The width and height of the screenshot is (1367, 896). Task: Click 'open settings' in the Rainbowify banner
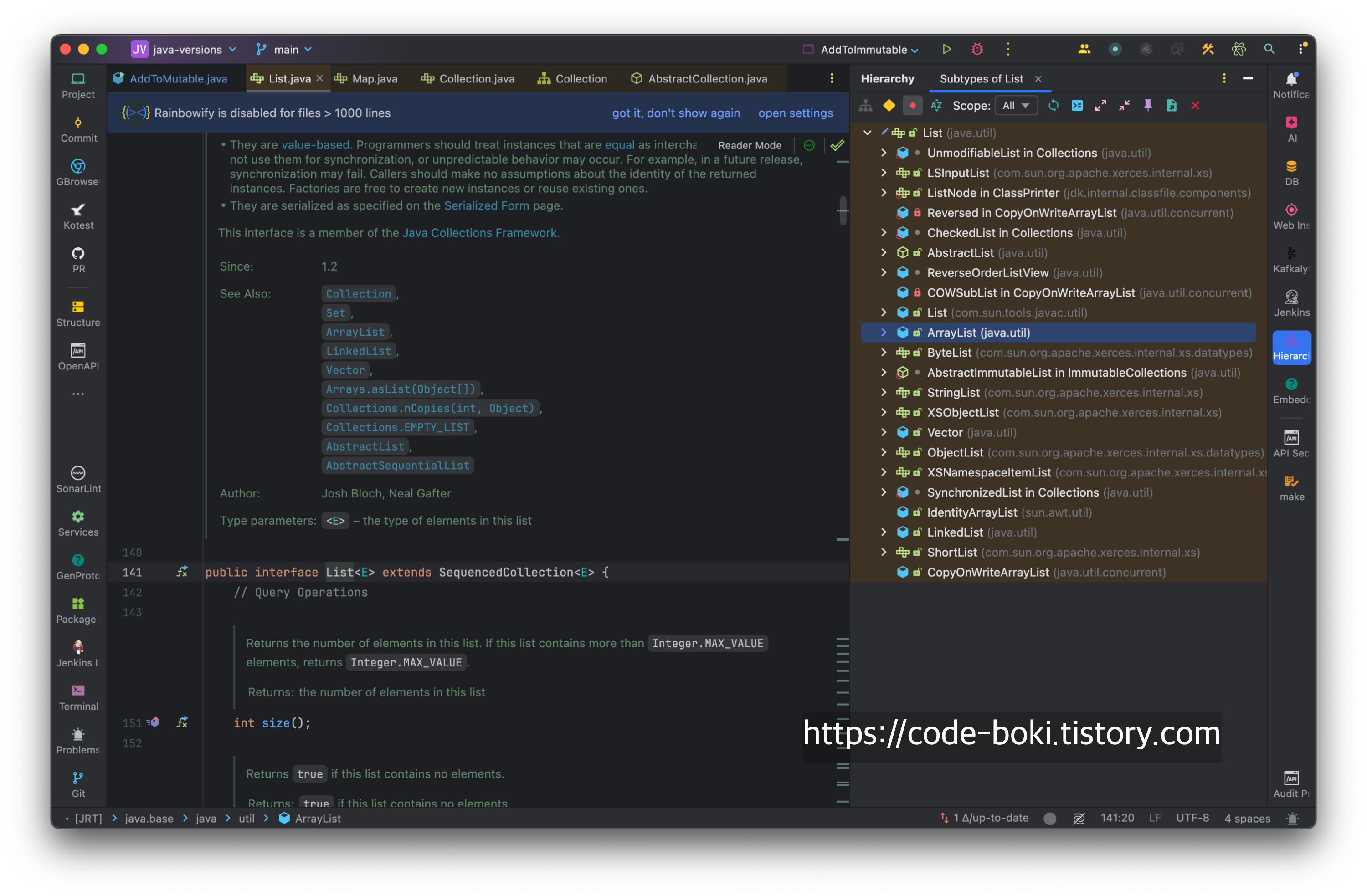click(795, 113)
